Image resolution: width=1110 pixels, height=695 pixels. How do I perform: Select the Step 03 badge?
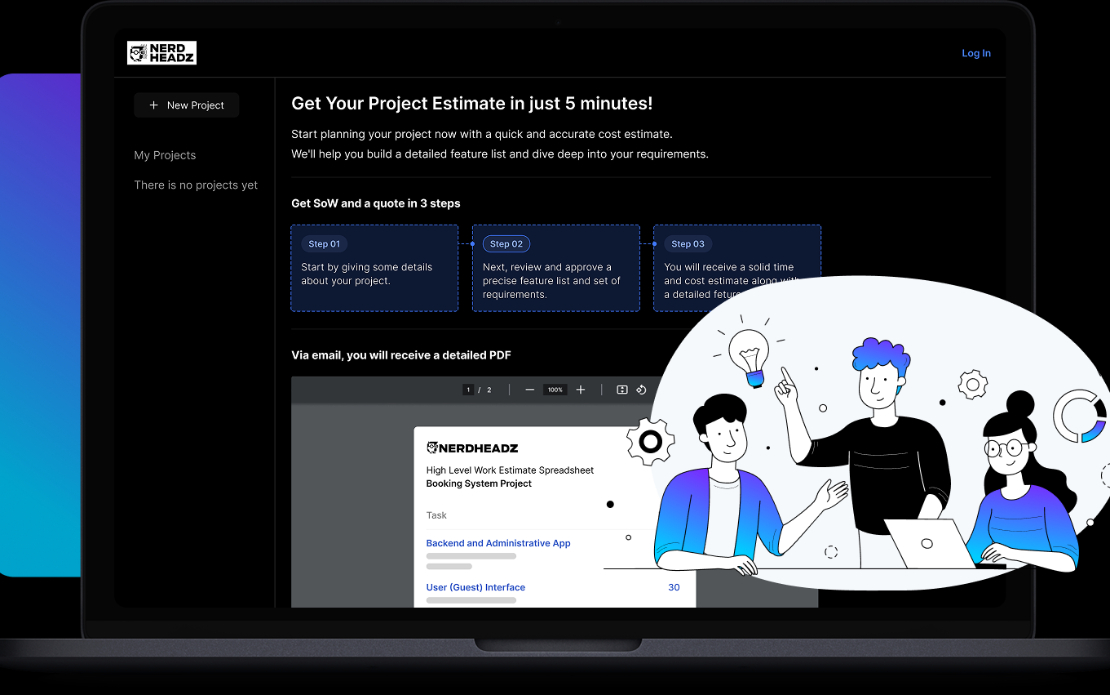click(687, 243)
